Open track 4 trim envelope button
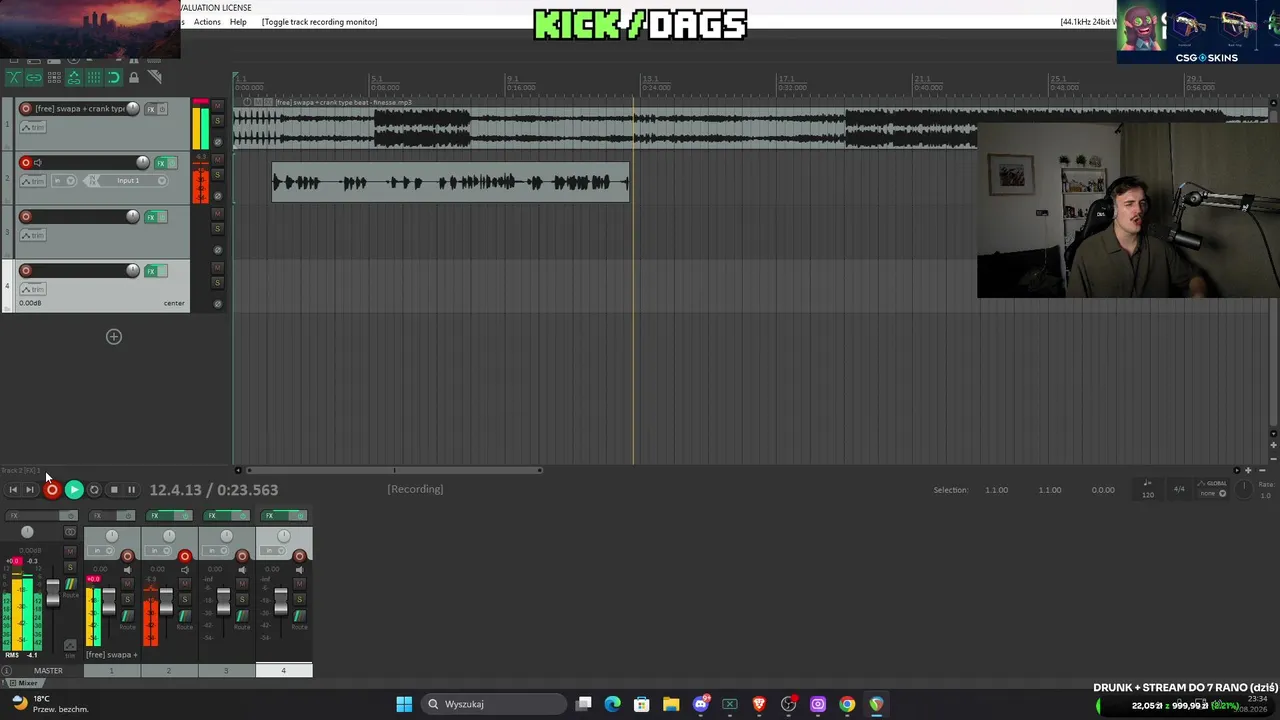Image resolution: width=1280 pixels, height=720 pixels. pyautogui.click(x=33, y=289)
